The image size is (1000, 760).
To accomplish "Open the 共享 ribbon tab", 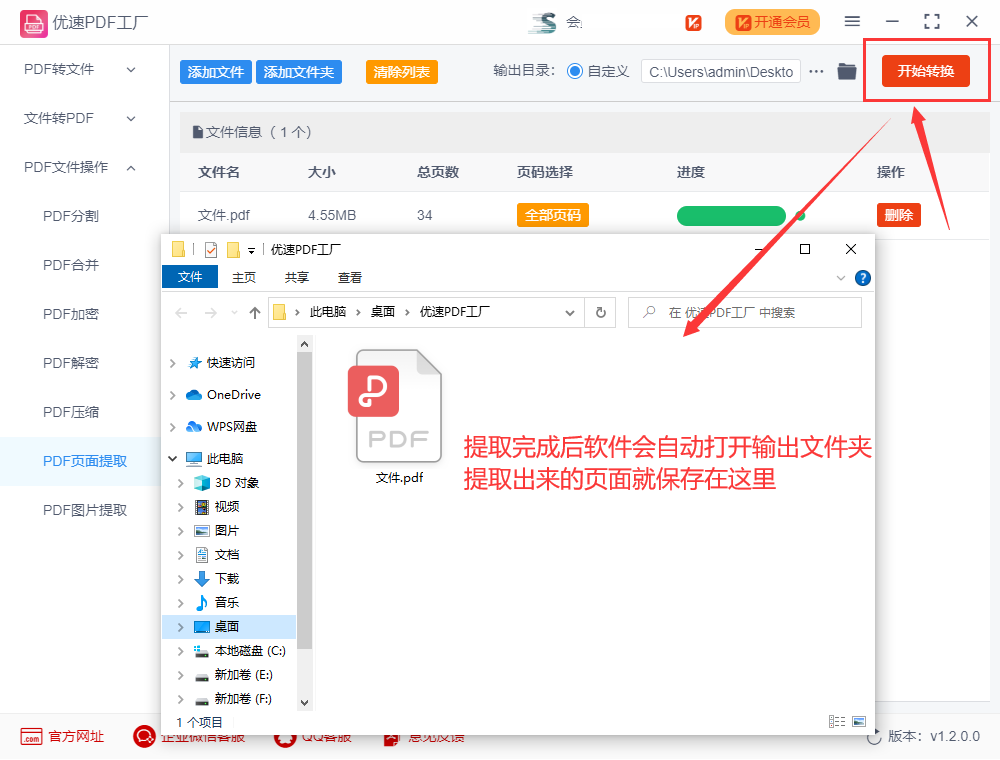I will (297, 277).
